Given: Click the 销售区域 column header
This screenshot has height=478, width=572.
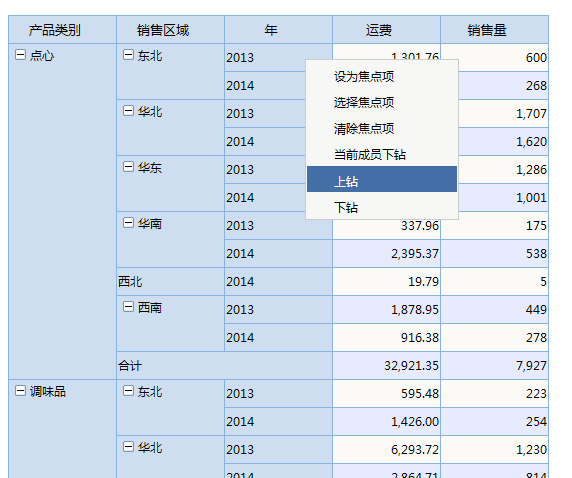Looking at the screenshot, I should click(x=170, y=30).
